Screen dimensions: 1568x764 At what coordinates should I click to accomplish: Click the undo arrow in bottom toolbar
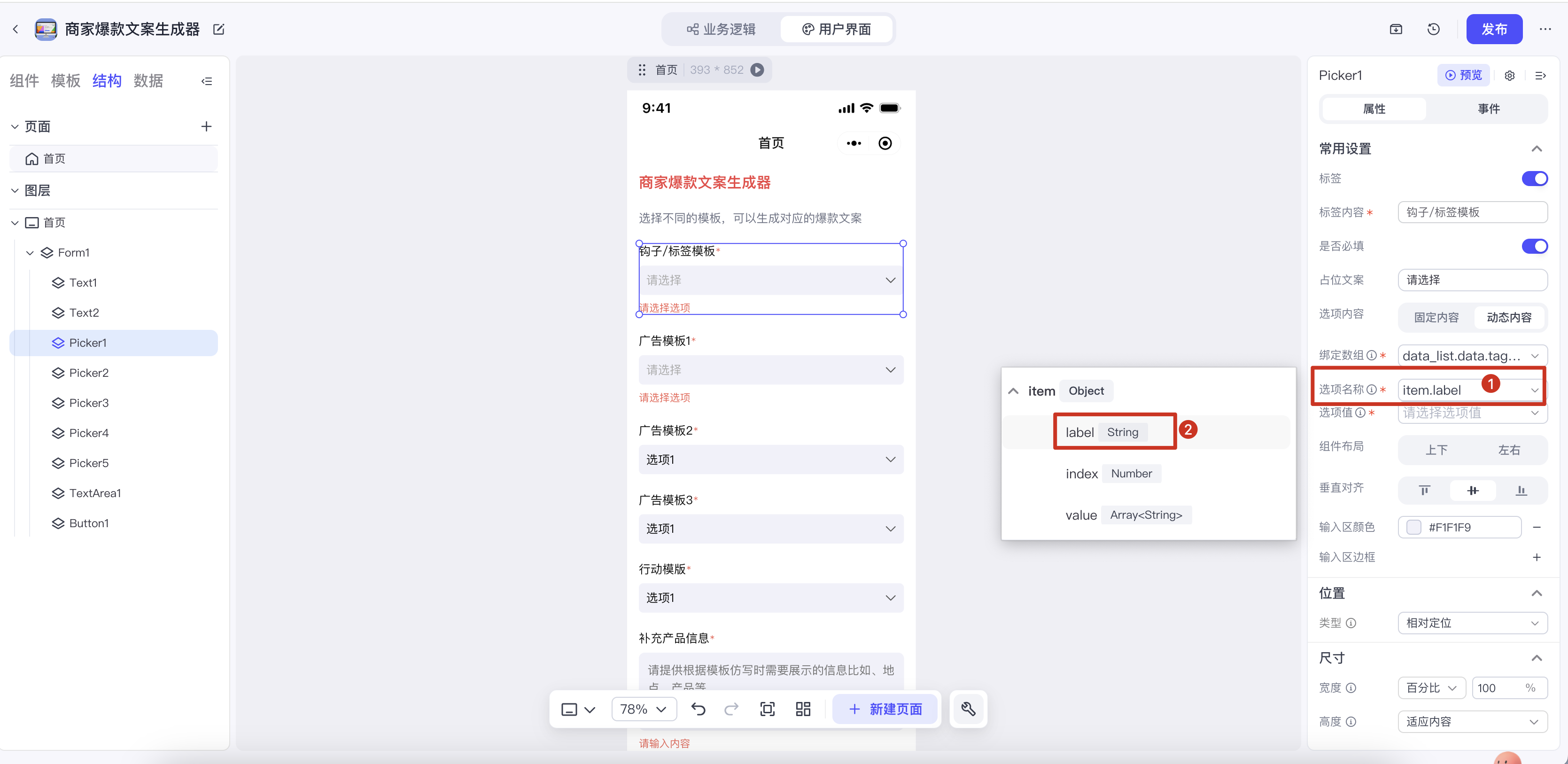(698, 709)
